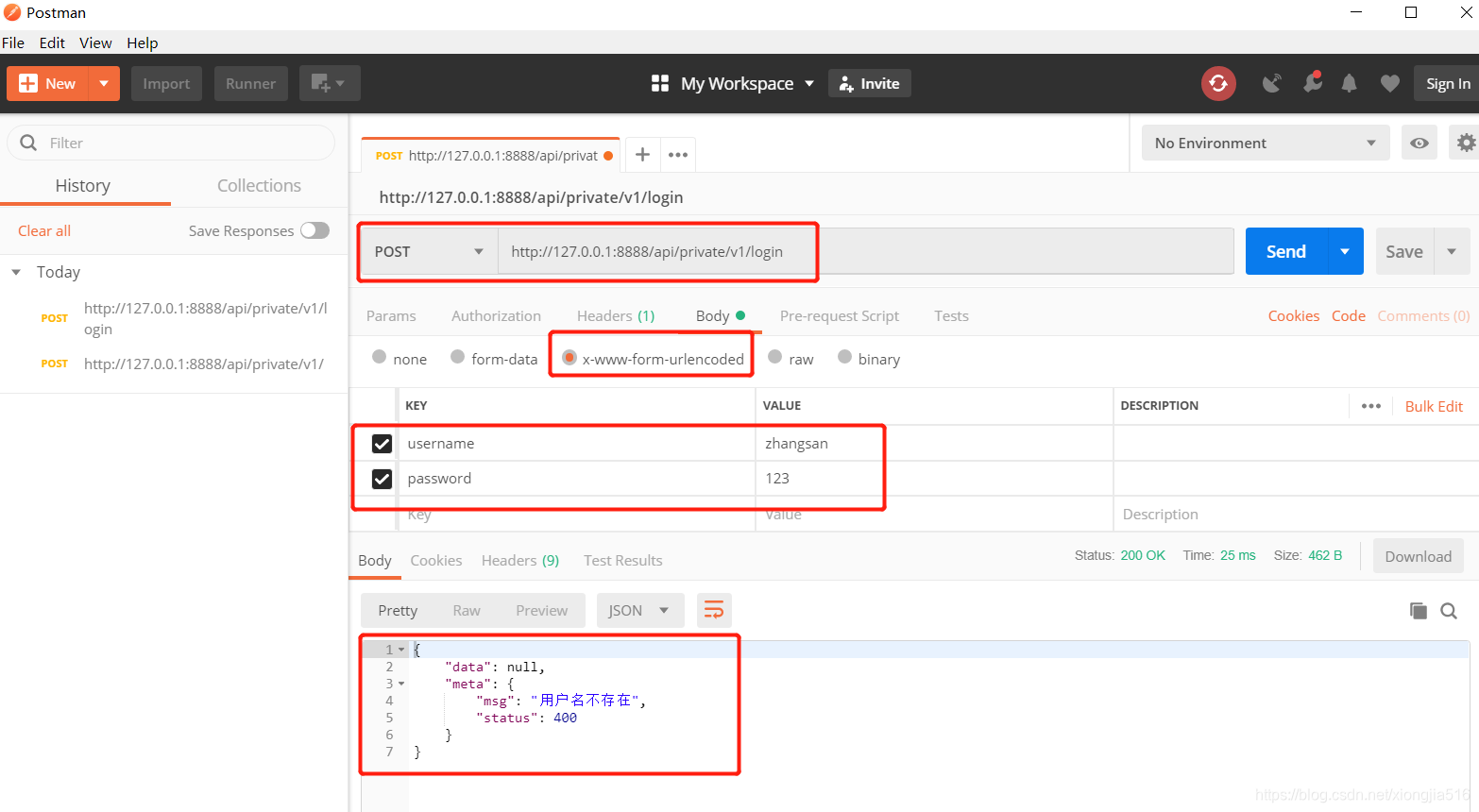This screenshot has width=1479, height=812.
Task: Open the Save button dropdown arrow
Action: coord(1452,251)
